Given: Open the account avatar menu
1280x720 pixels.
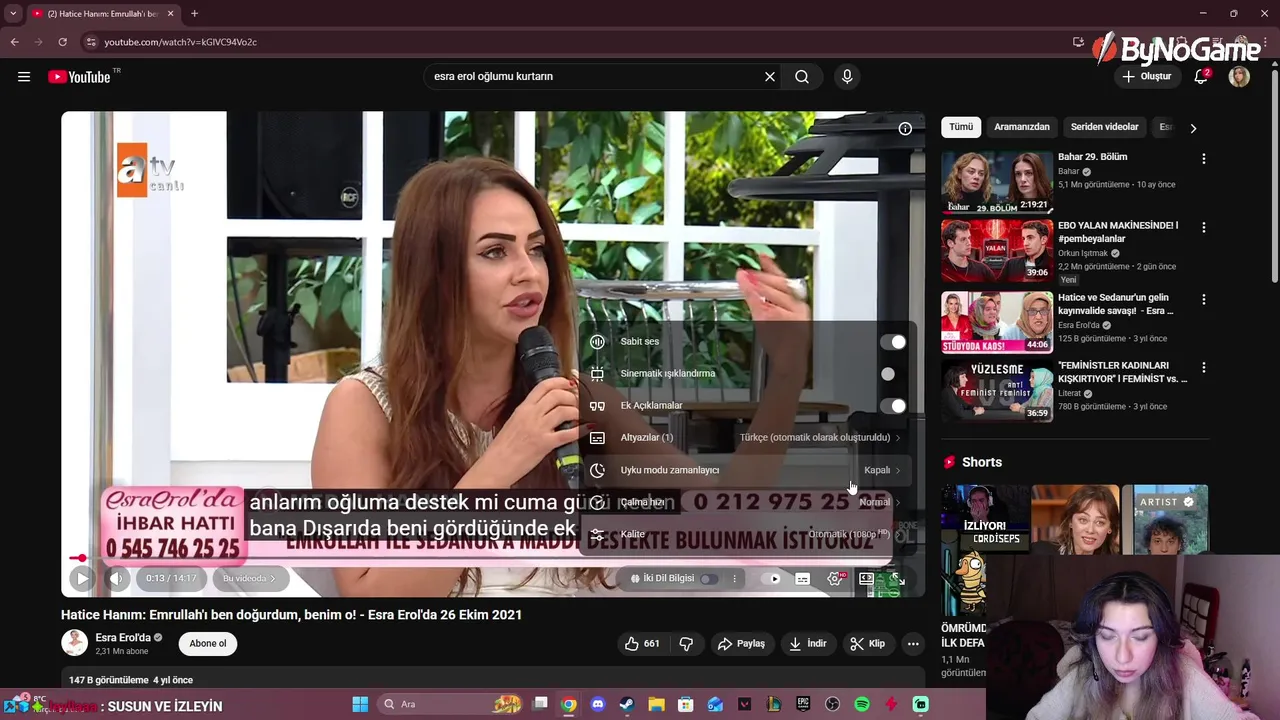Looking at the screenshot, I should click(1239, 77).
